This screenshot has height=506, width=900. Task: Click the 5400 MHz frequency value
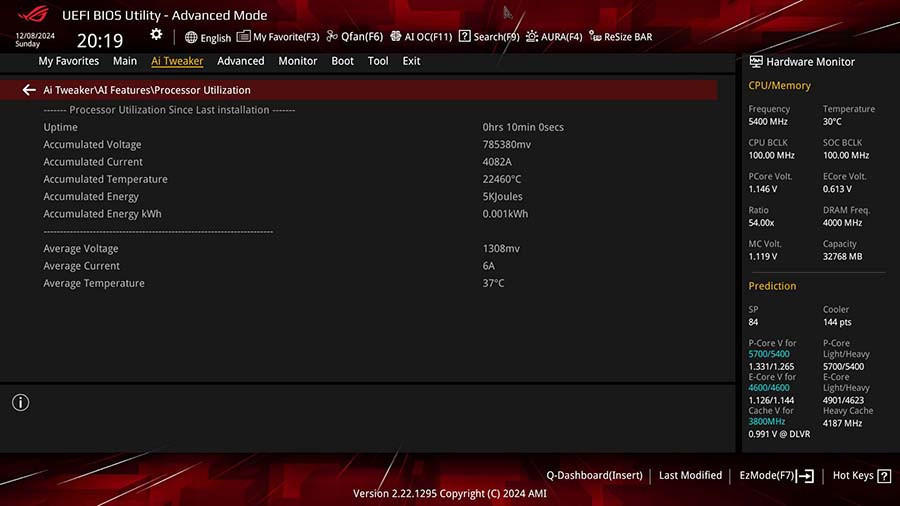[767, 122]
